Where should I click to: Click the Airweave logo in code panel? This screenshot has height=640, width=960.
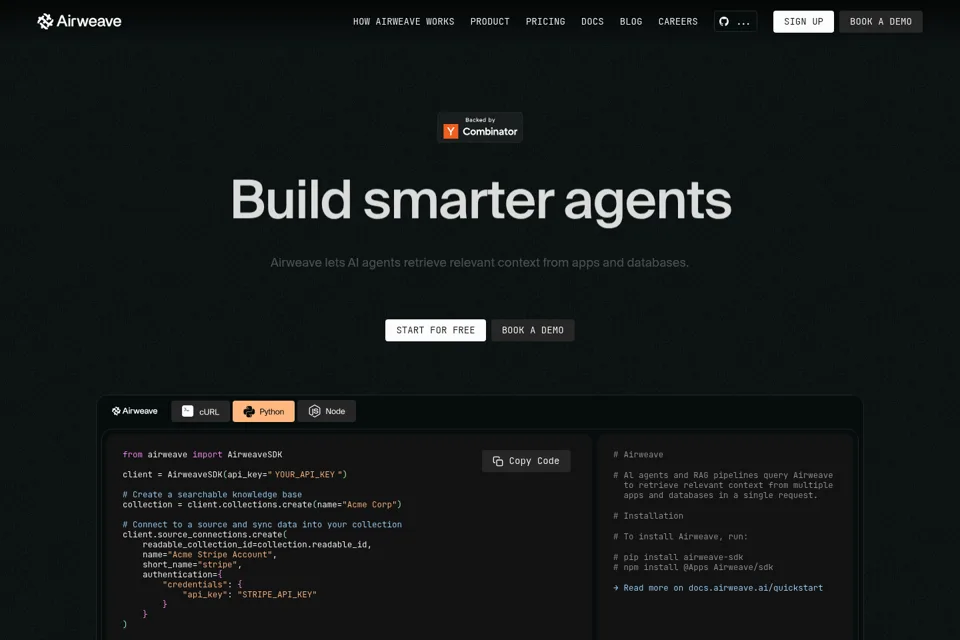[135, 411]
